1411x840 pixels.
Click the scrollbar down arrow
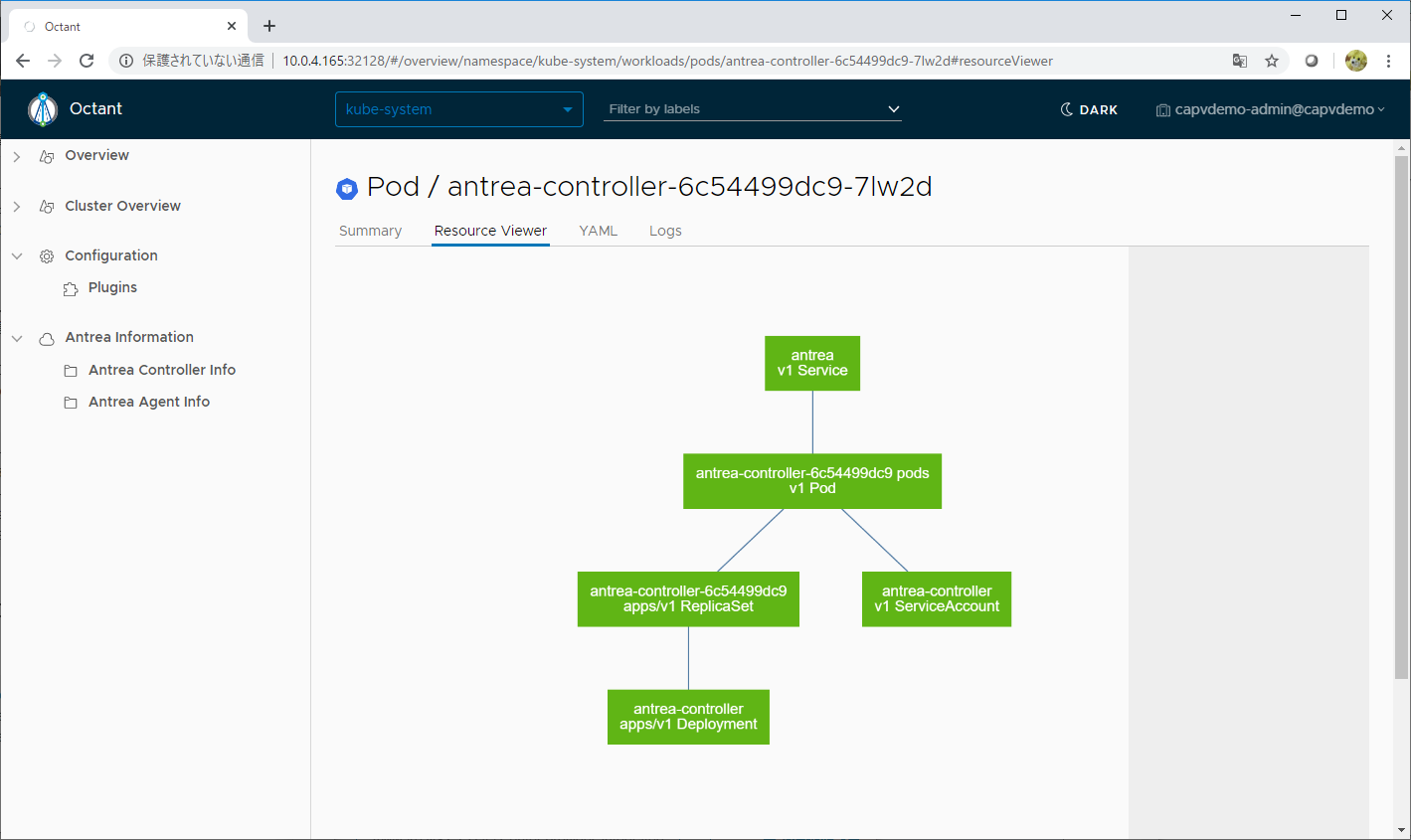(x=1401, y=830)
